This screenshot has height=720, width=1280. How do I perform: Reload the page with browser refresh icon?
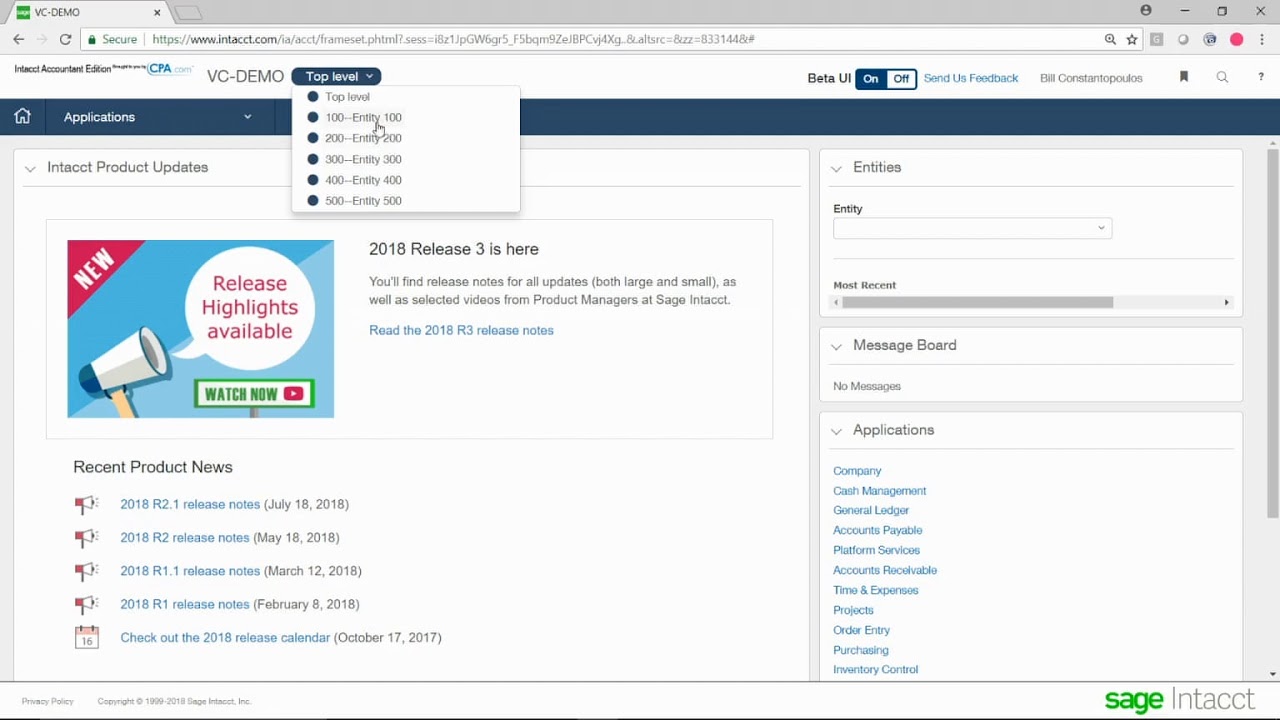[x=65, y=39]
